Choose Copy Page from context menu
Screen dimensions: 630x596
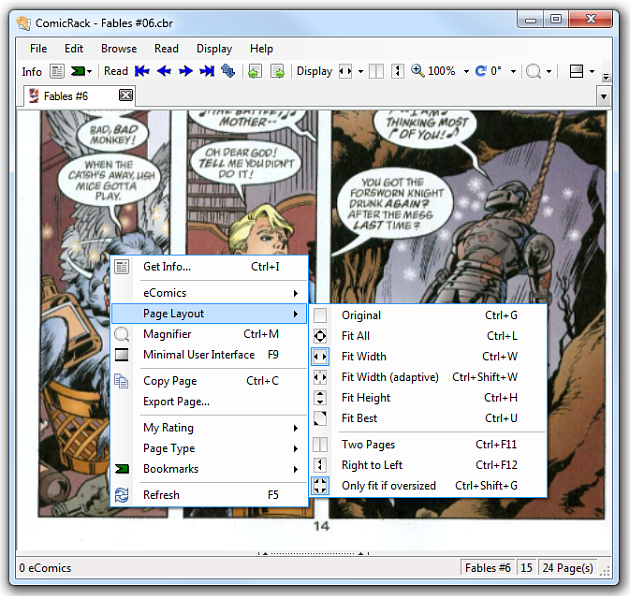coord(209,381)
